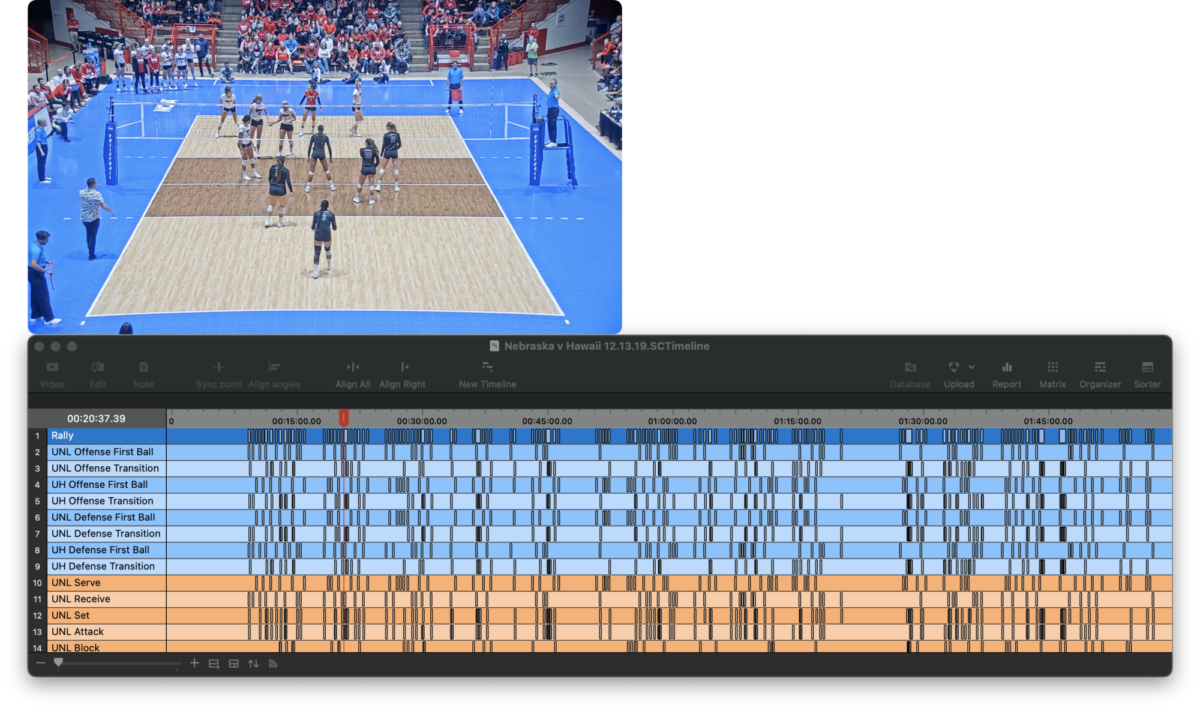The image size is (1200, 711).
Task: Click the reorder rows arrows icon
Action: point(252,662)
